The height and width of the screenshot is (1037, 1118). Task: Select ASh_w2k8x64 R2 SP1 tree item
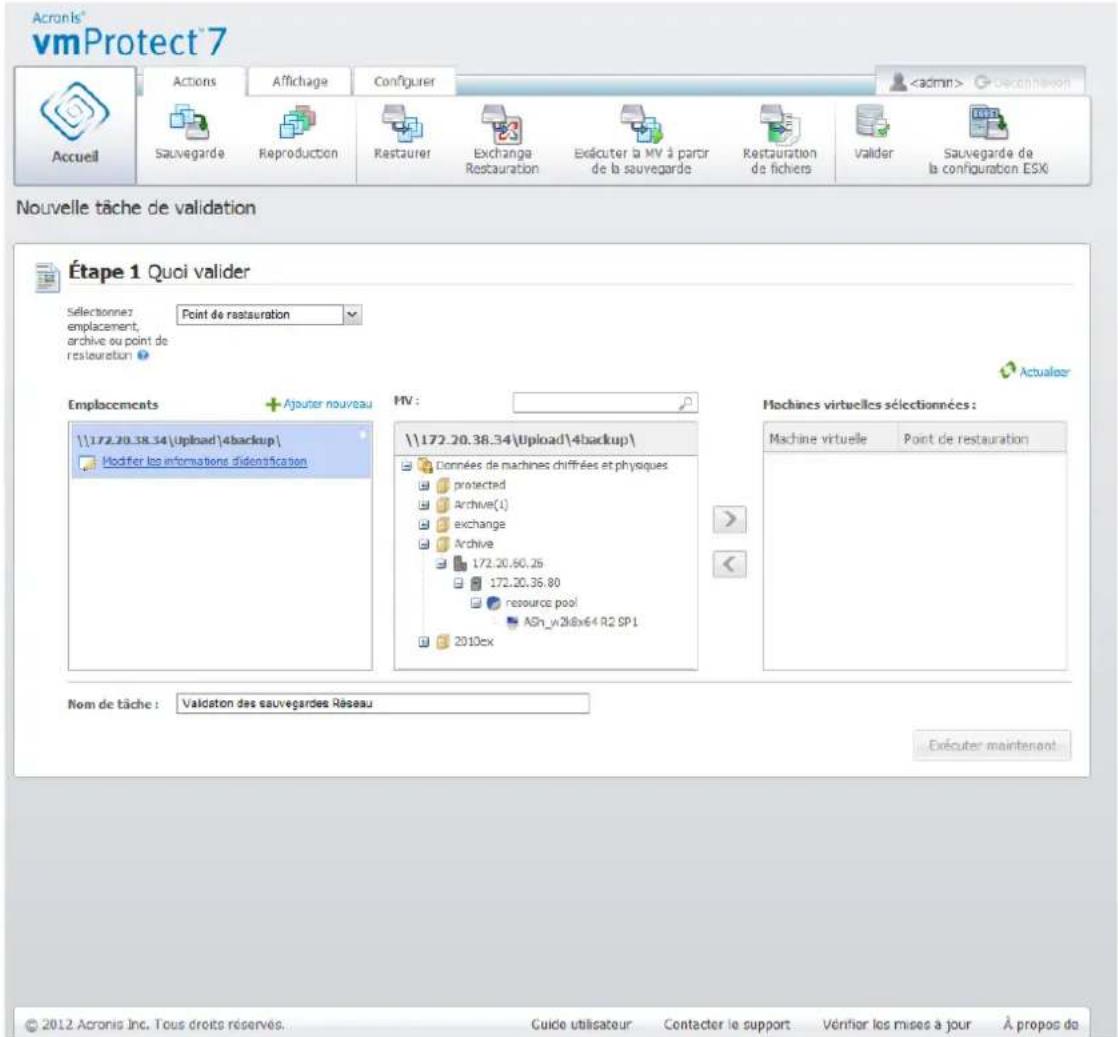click(x=580, y=622)
